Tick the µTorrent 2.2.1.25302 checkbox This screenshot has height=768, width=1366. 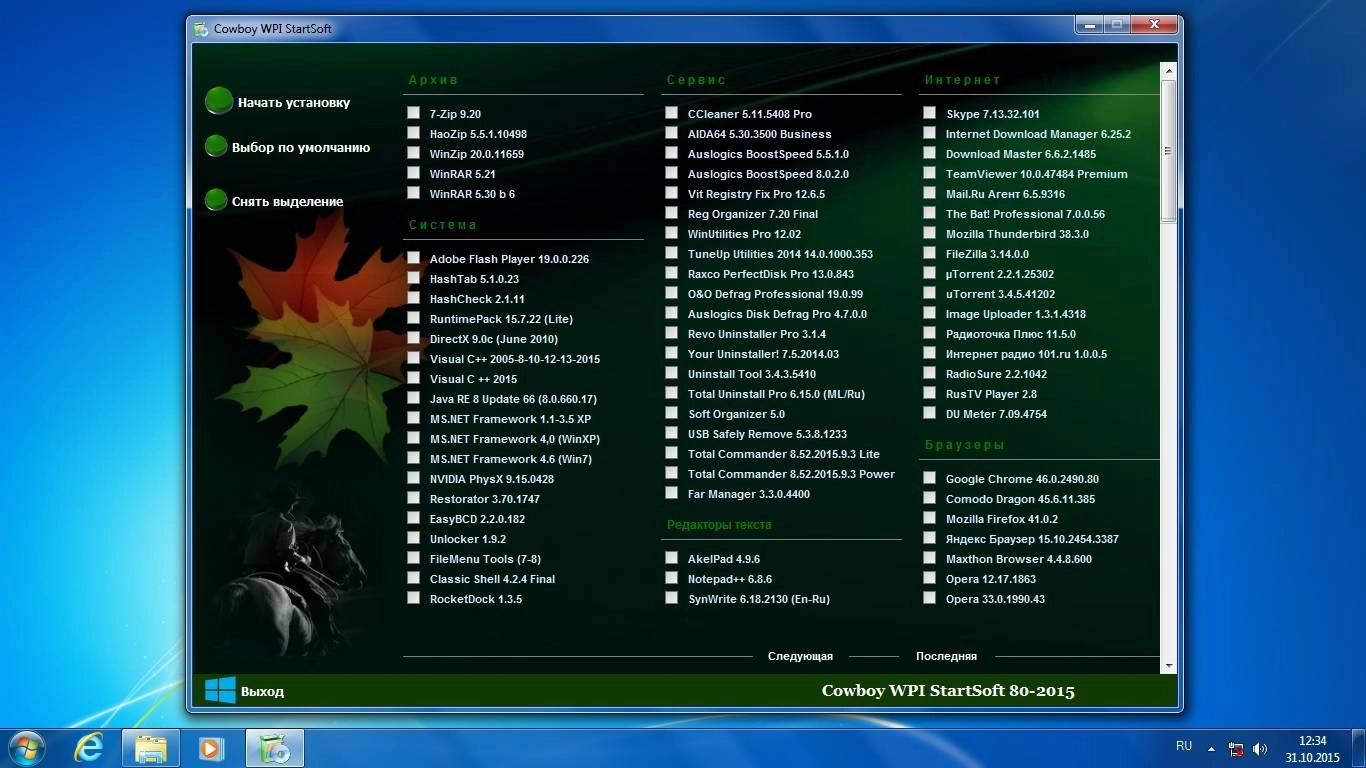[930, 273]
